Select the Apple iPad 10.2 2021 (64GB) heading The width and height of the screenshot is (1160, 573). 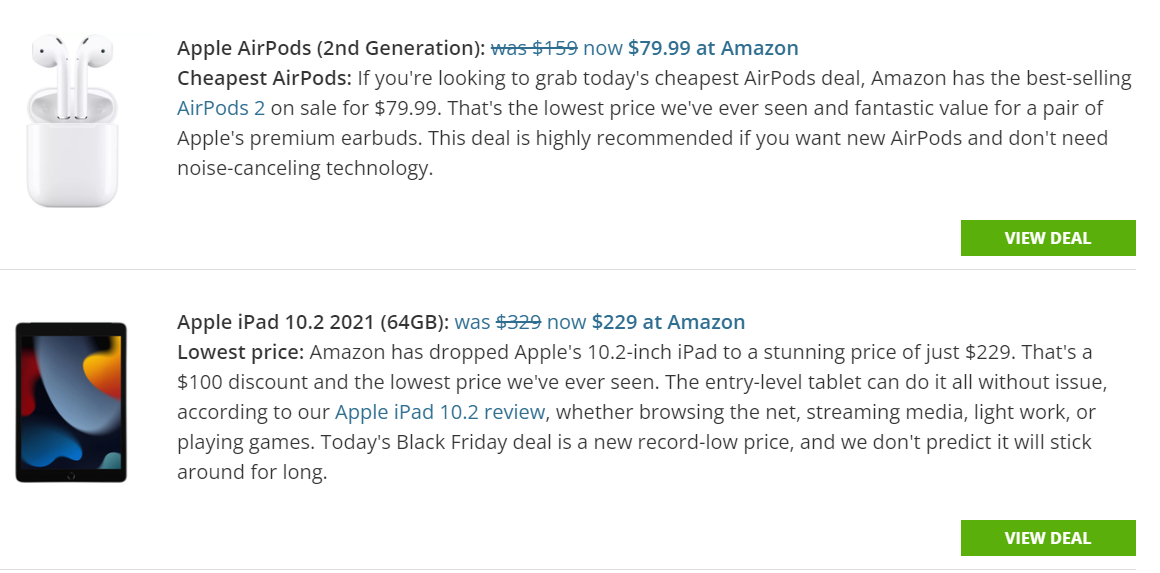[313, 322]
